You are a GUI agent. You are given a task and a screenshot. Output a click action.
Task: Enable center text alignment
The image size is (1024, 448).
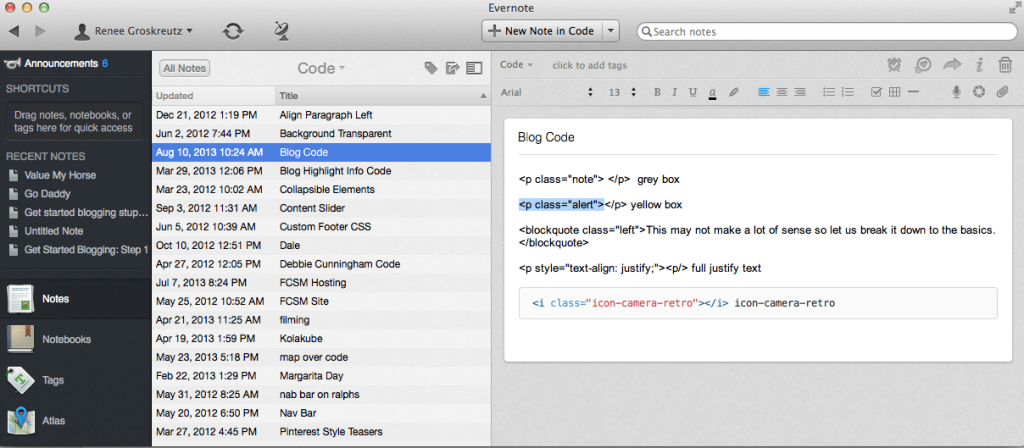point(782,92)
